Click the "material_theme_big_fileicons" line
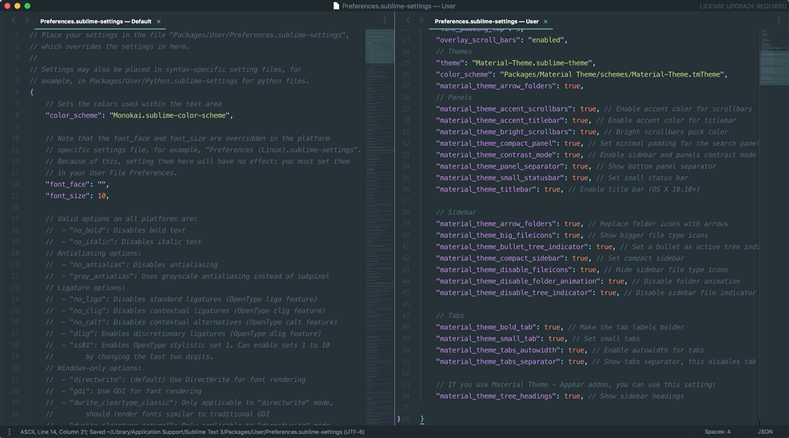Viewport: 789px width, 438px height. click(x=572, y=235)
